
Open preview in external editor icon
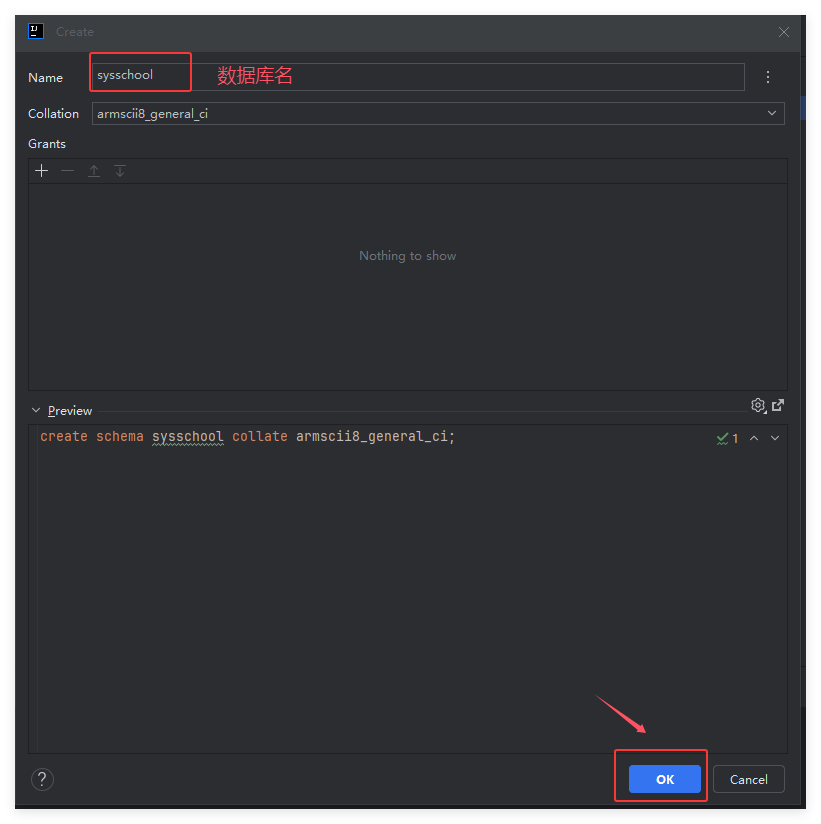778,405
